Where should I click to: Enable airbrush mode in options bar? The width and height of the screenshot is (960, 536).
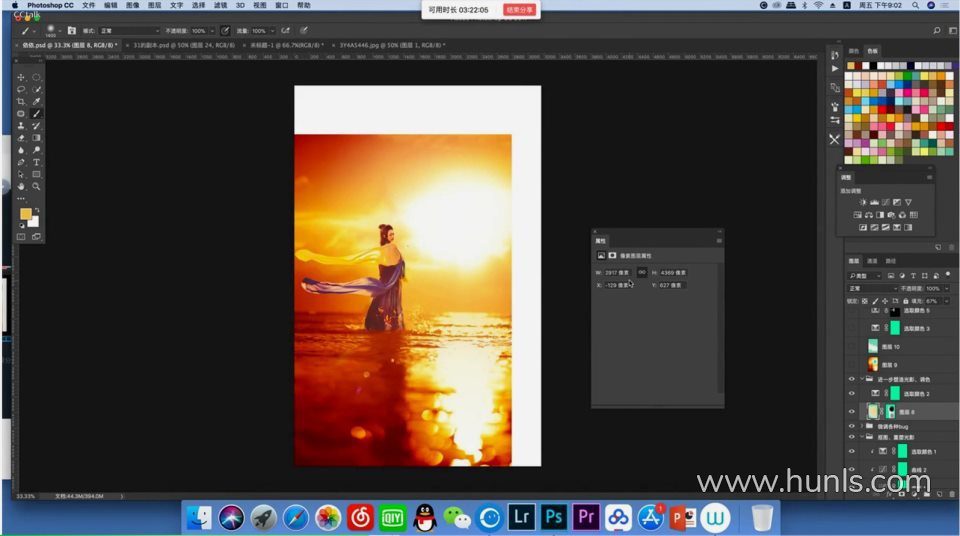point(285,30)
